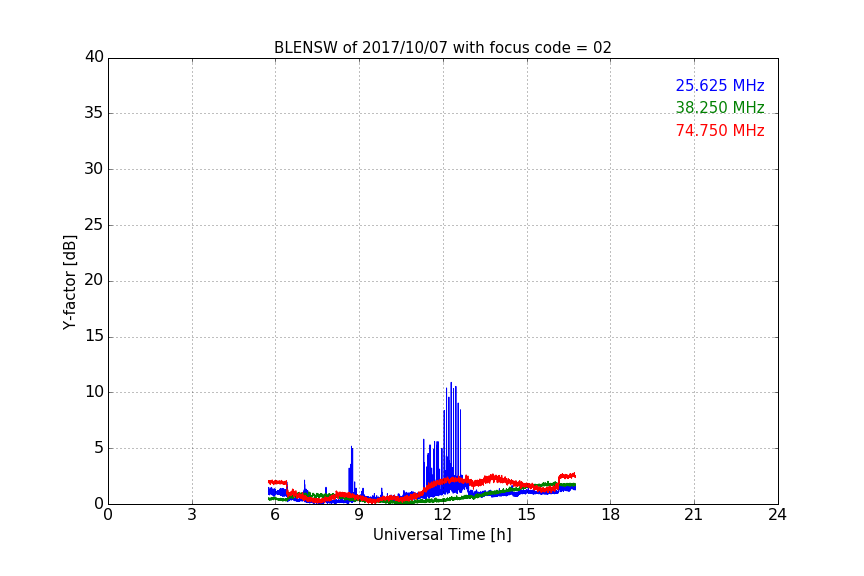This screenshot has width=864, height=576.
Task: Click the x-axis tick label 24
Action: (777, 515)
